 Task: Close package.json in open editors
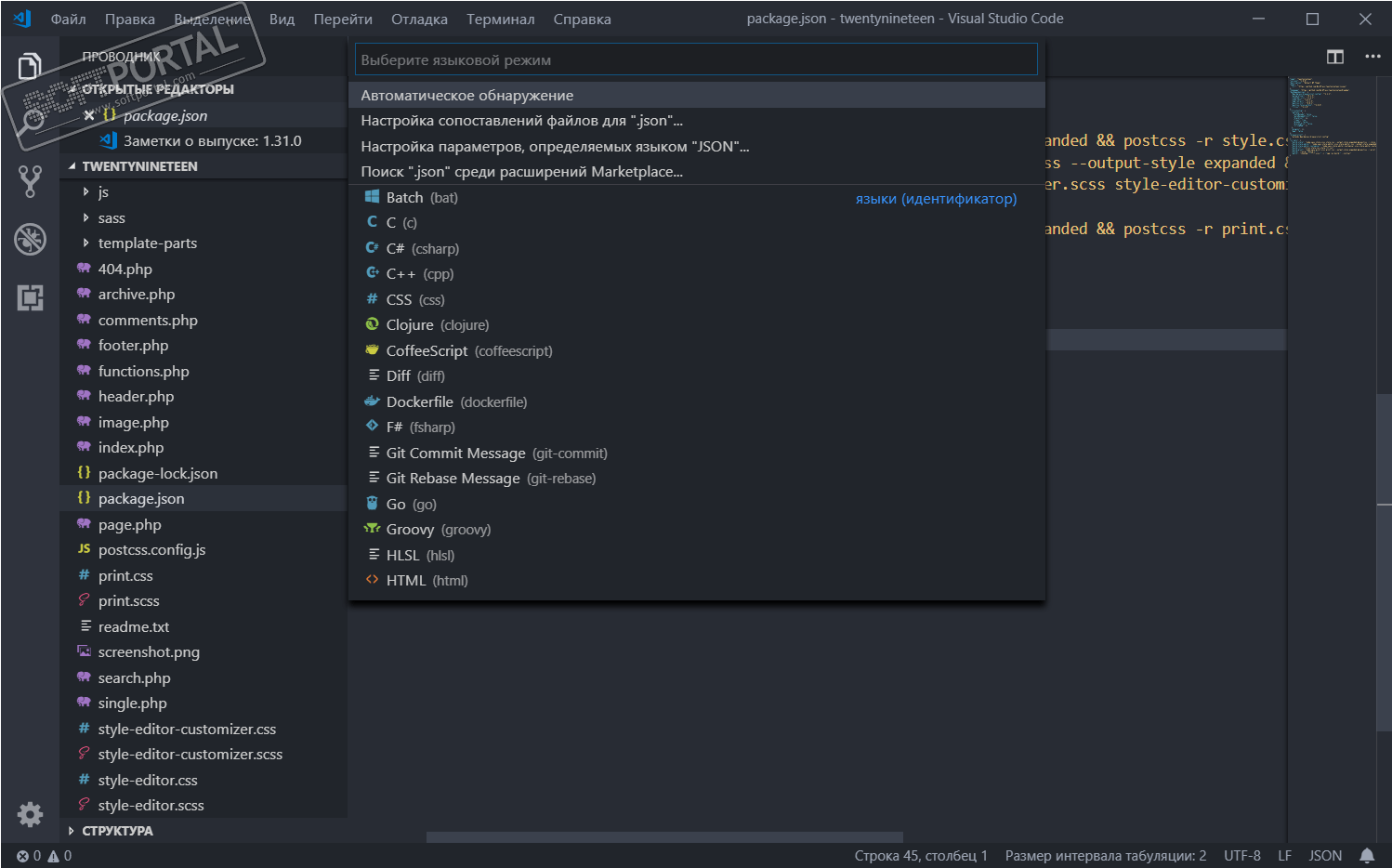(88, 115)
